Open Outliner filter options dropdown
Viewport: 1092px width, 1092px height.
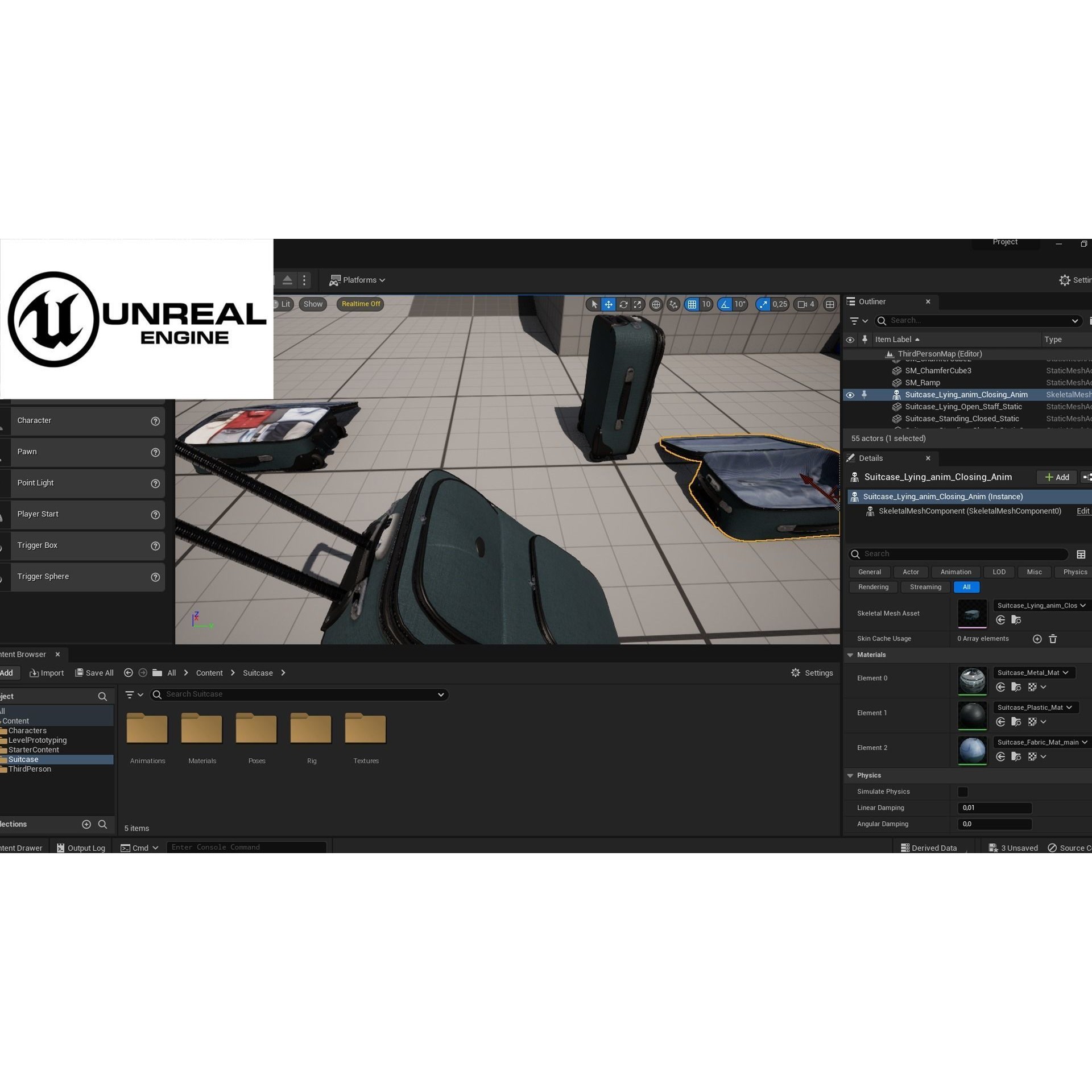point(858,321)
